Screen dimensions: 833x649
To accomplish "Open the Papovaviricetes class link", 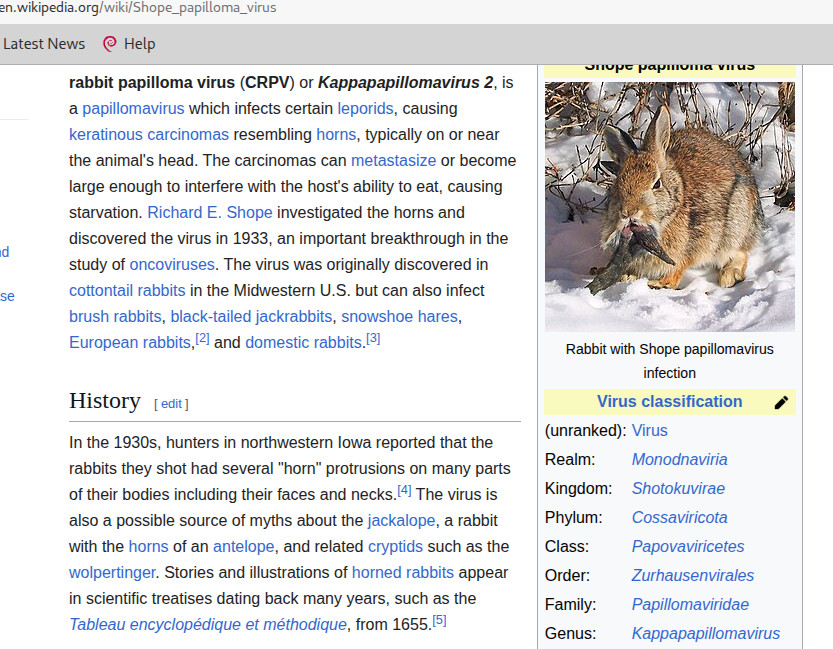I will tap(688, 546).
